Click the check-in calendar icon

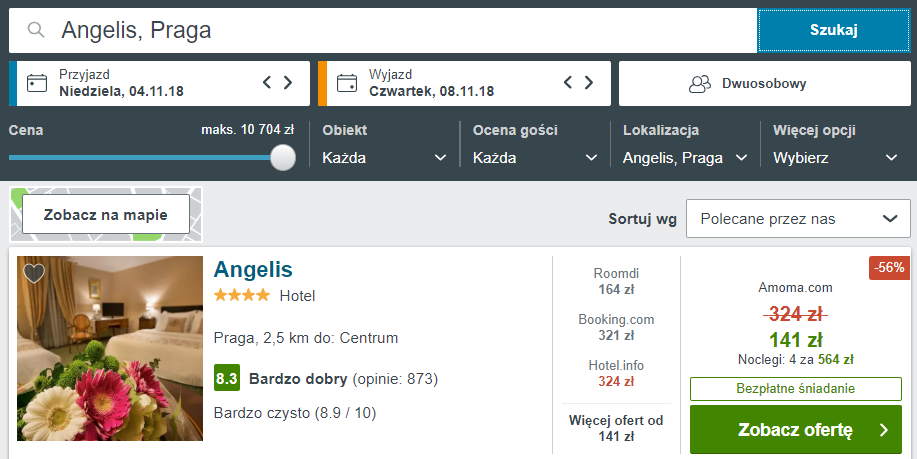37,83
